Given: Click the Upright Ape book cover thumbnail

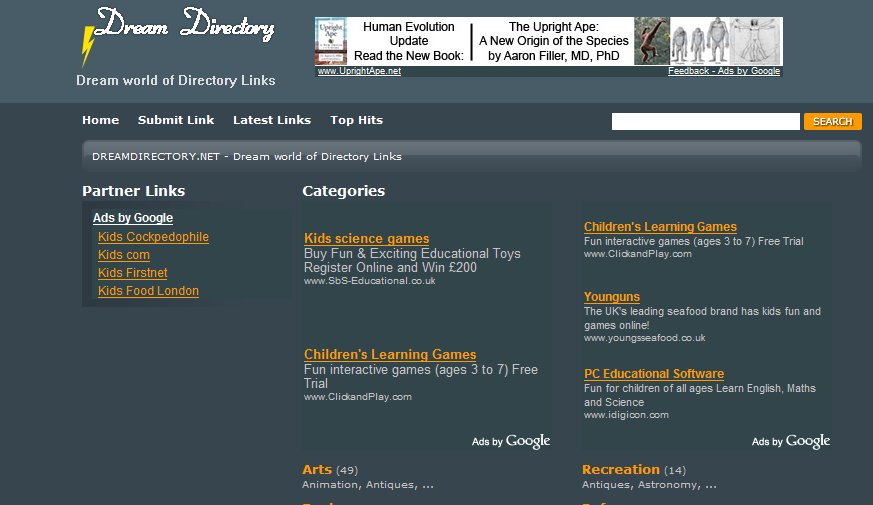Looking at the screenshot, I should click(331, 41).
